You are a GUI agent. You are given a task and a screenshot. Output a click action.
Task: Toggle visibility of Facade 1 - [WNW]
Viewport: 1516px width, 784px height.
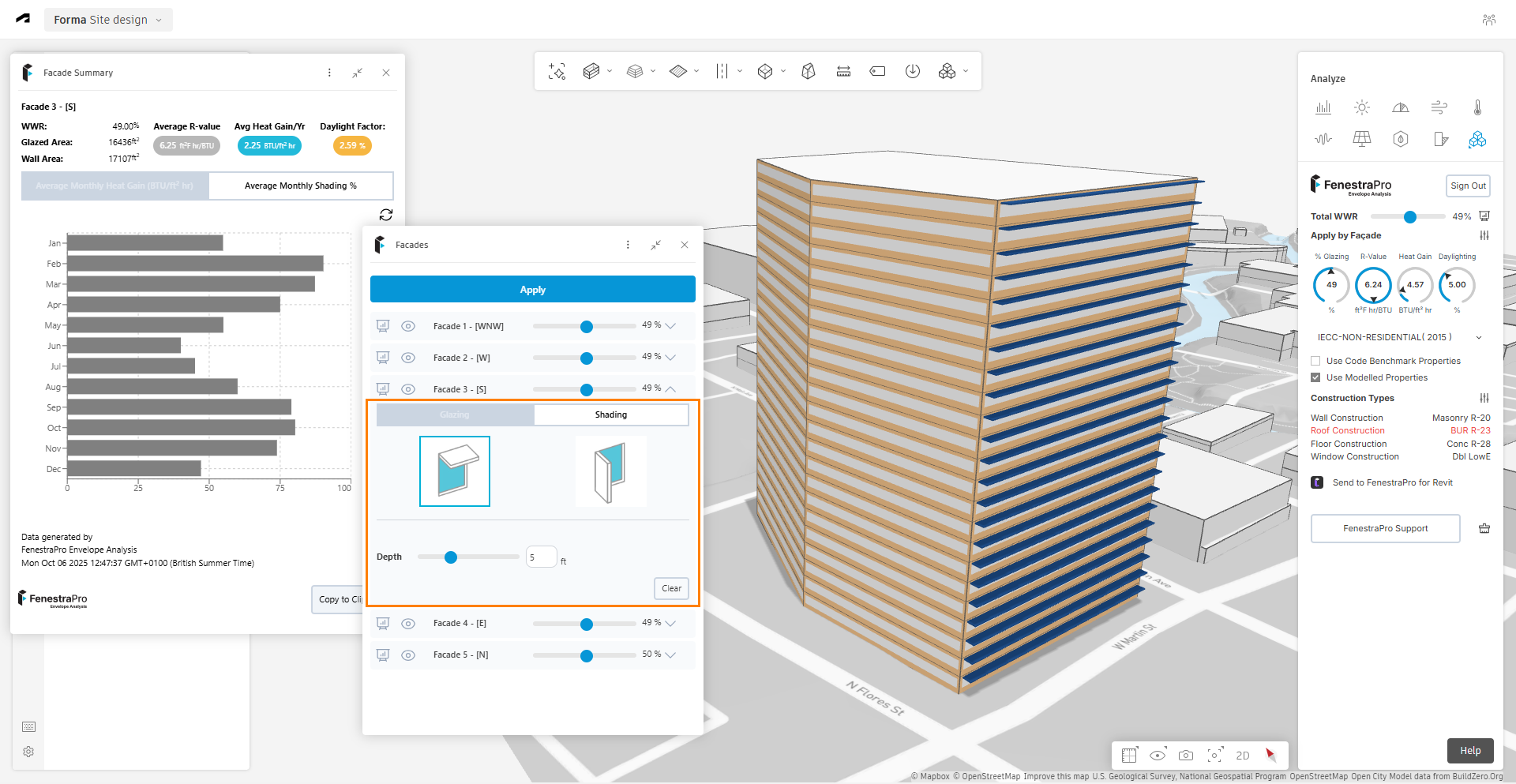click(408, 326)
